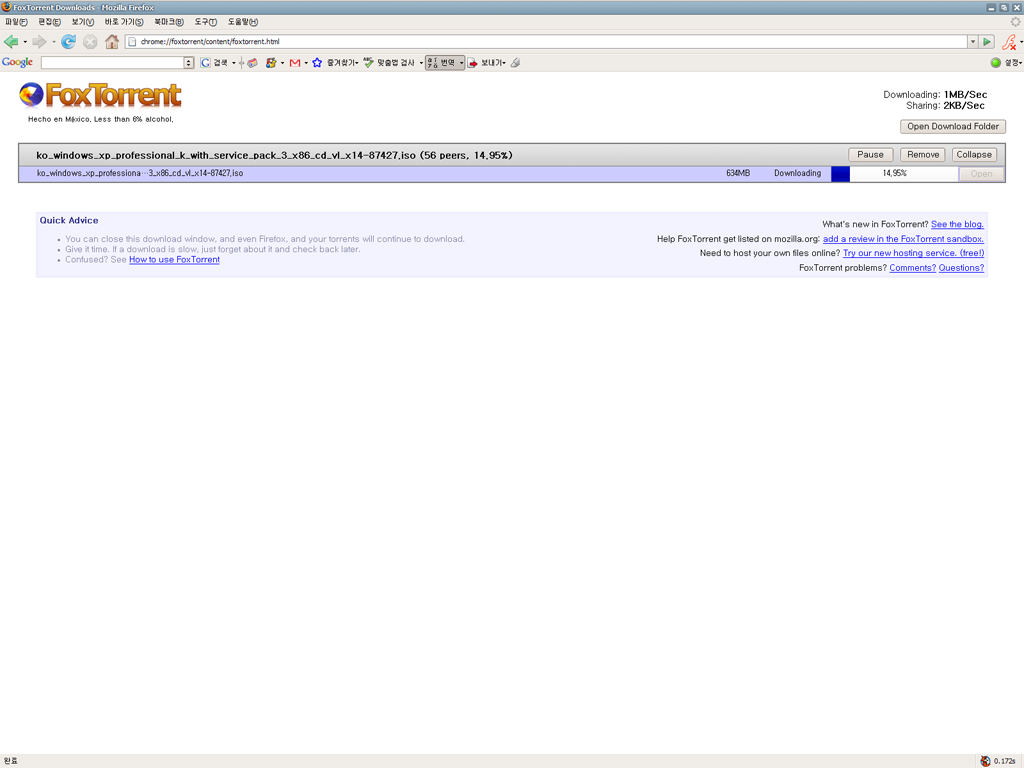Open the Gmail dropdown arrow

coord(306,63)
